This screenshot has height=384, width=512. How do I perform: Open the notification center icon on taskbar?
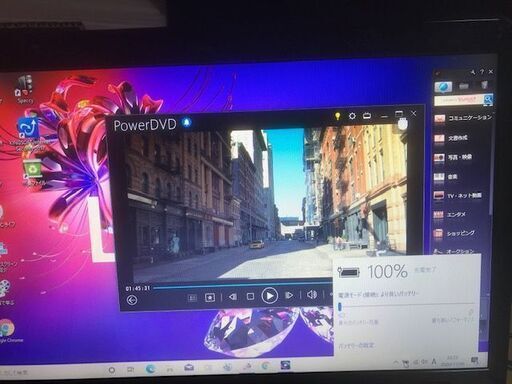click(x=475, y=360)
